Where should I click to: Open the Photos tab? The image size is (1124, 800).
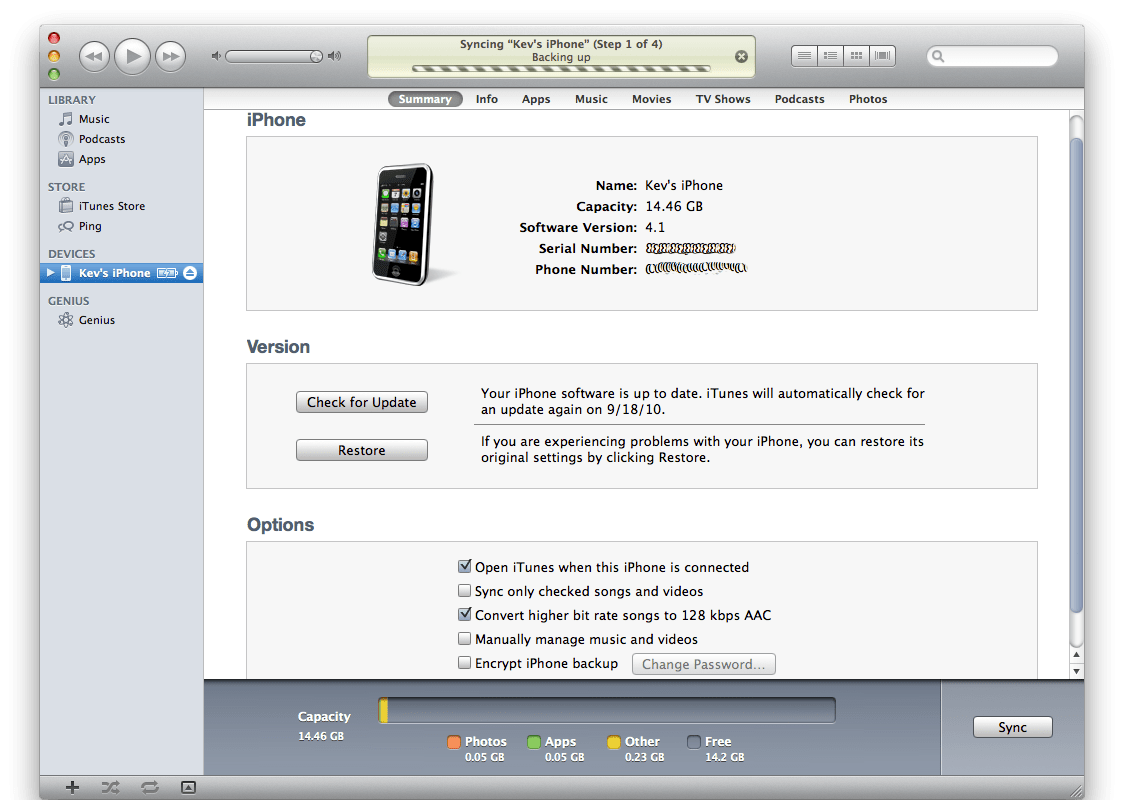tap(868, 98)
